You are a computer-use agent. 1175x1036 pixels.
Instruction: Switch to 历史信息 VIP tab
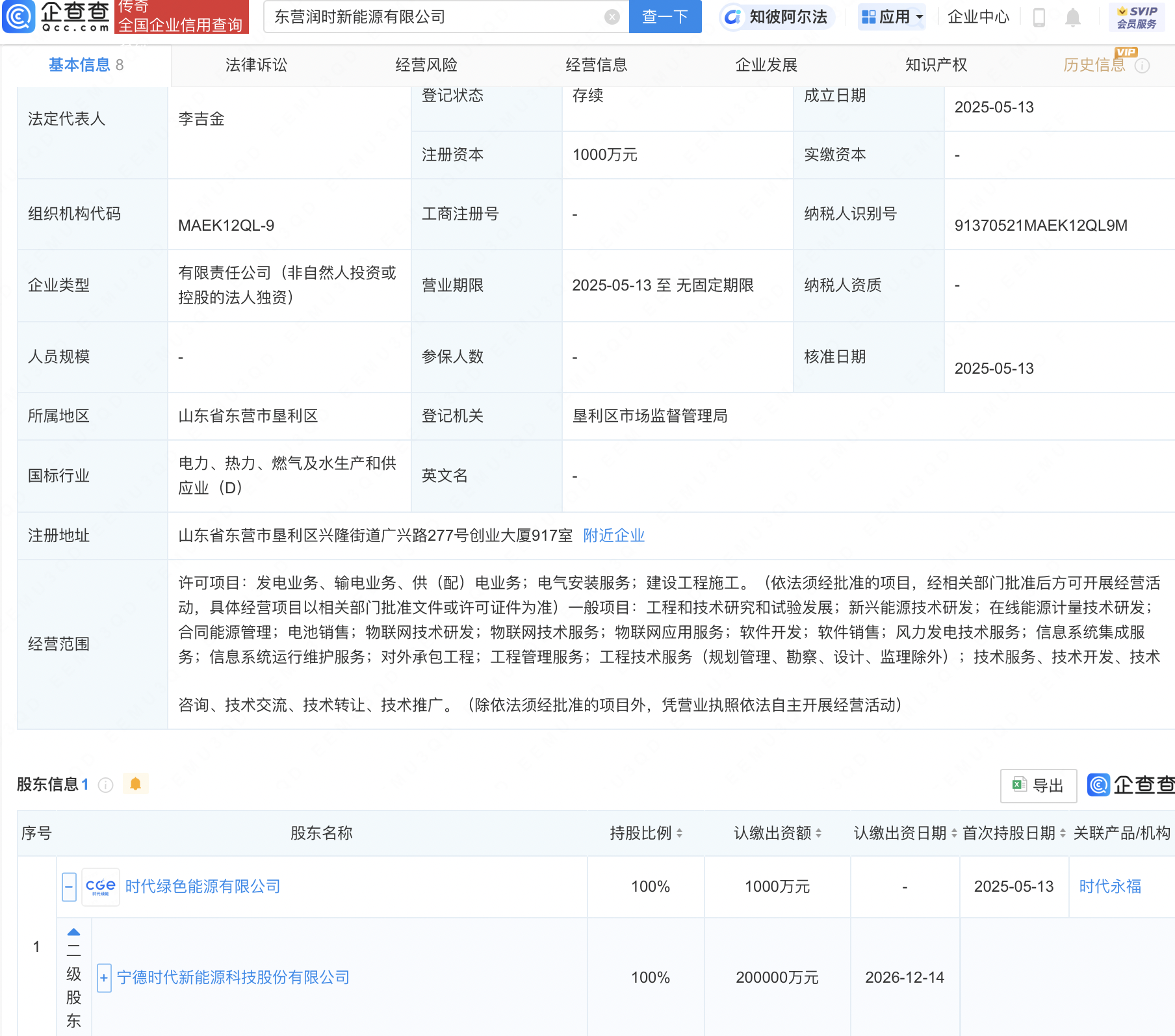tap(1094, 65)
